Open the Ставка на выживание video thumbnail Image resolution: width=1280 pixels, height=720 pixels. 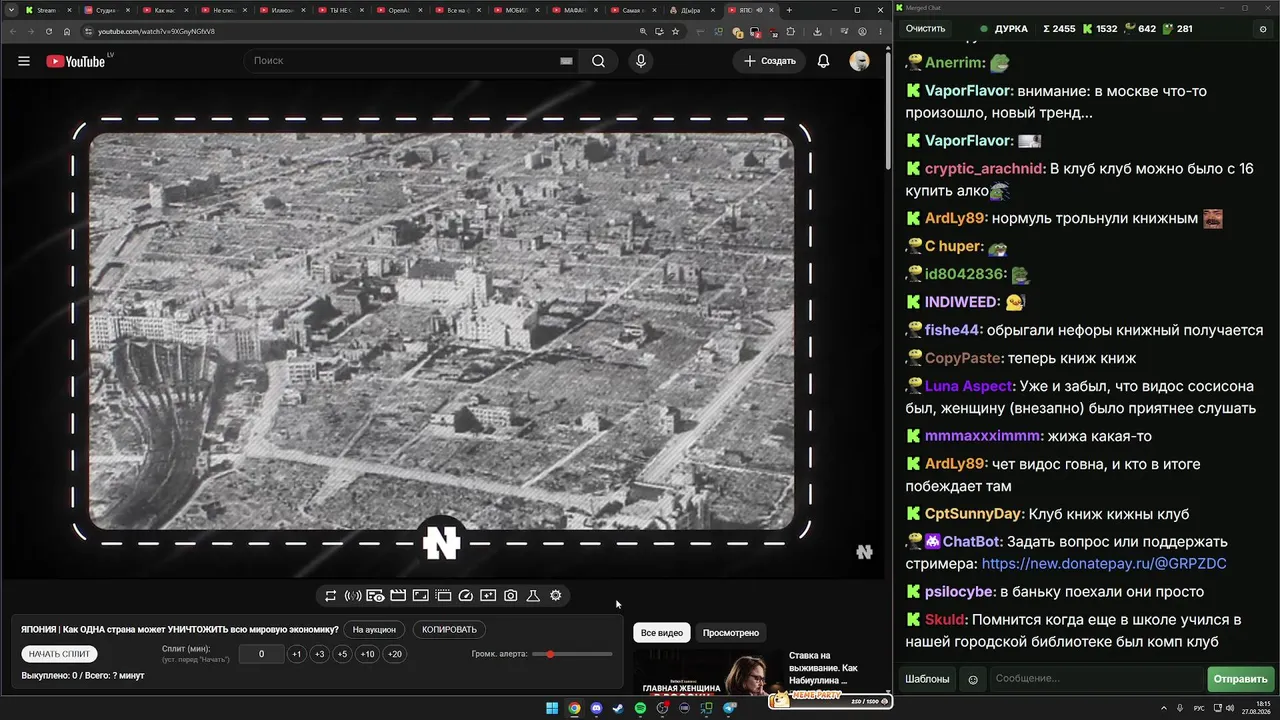707,672
